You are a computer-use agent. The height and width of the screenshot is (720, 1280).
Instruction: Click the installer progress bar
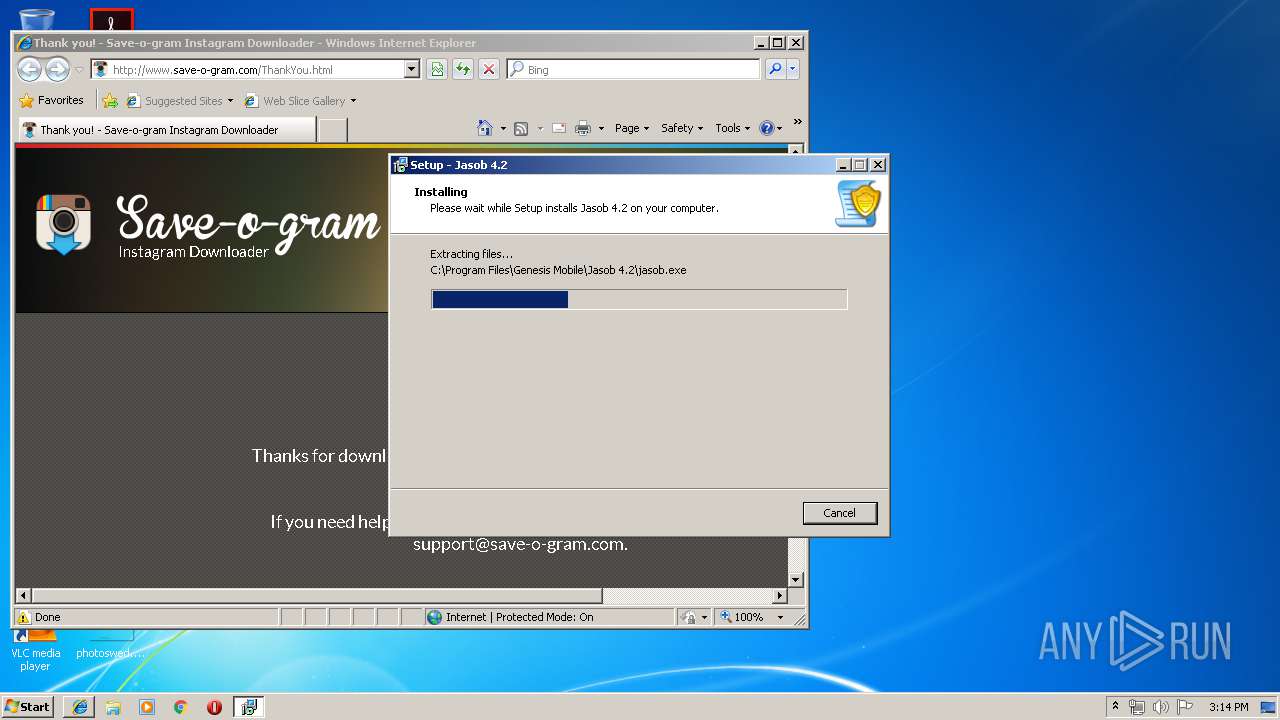click(x=639, y=299)
